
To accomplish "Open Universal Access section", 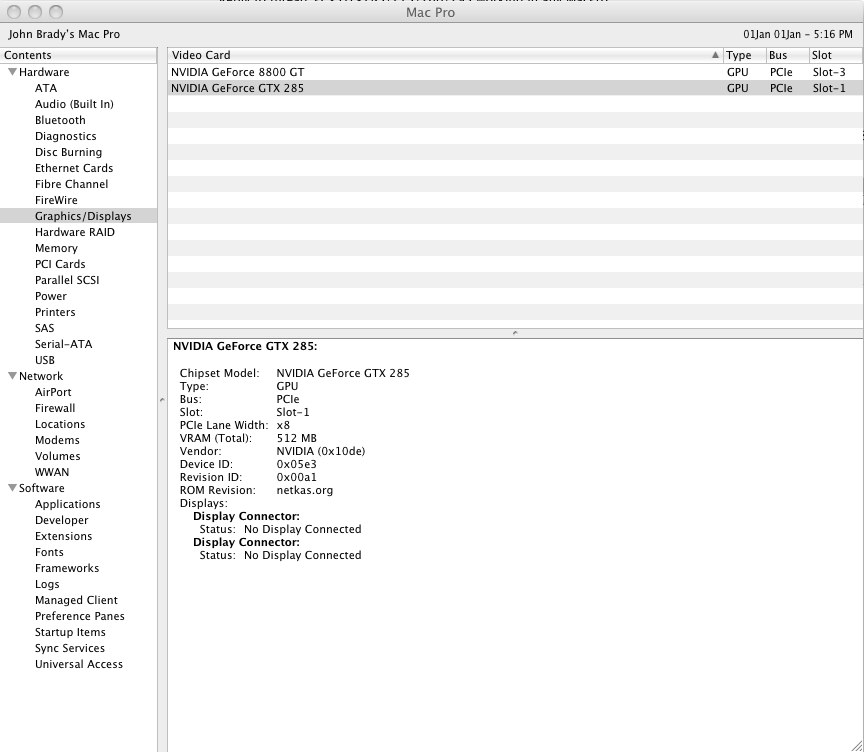I will point(79,663).
